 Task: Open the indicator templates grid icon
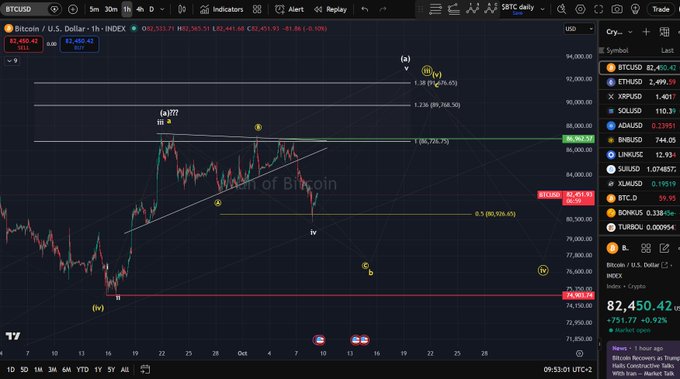point(257,9)
